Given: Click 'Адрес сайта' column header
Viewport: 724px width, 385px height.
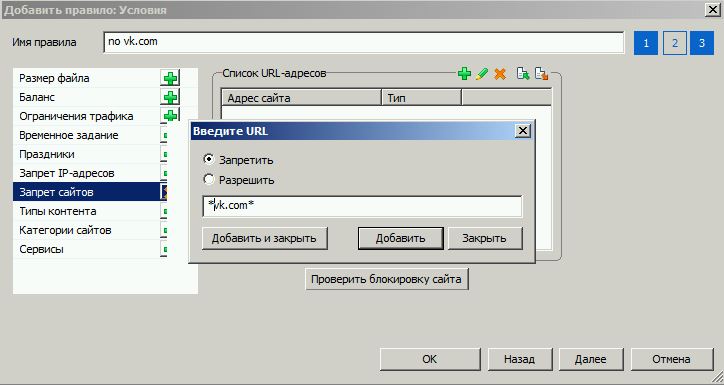Looking at the screenshot, I should click(302, 98).
